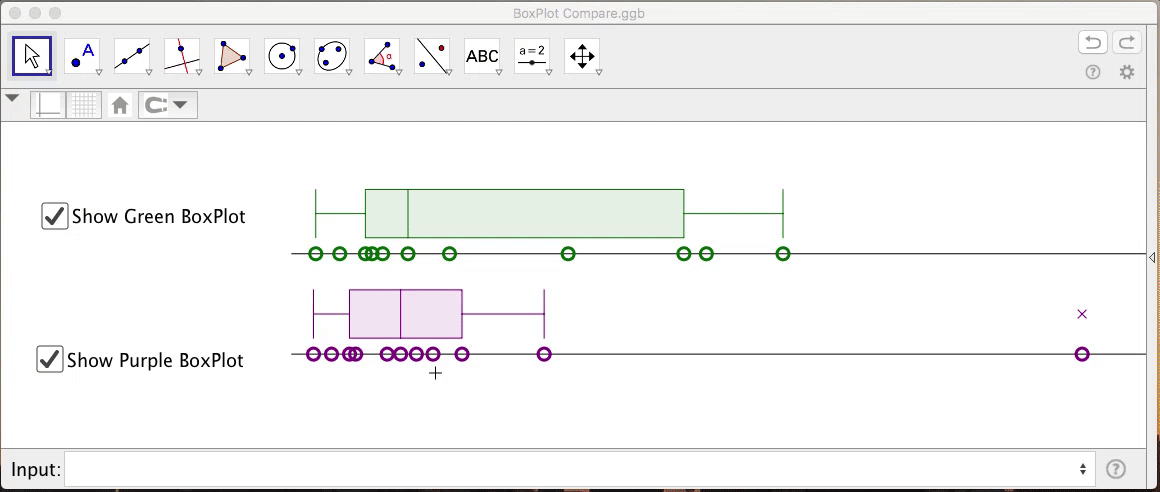Uncheck Show Green BoxPlot checkbox

55,217
